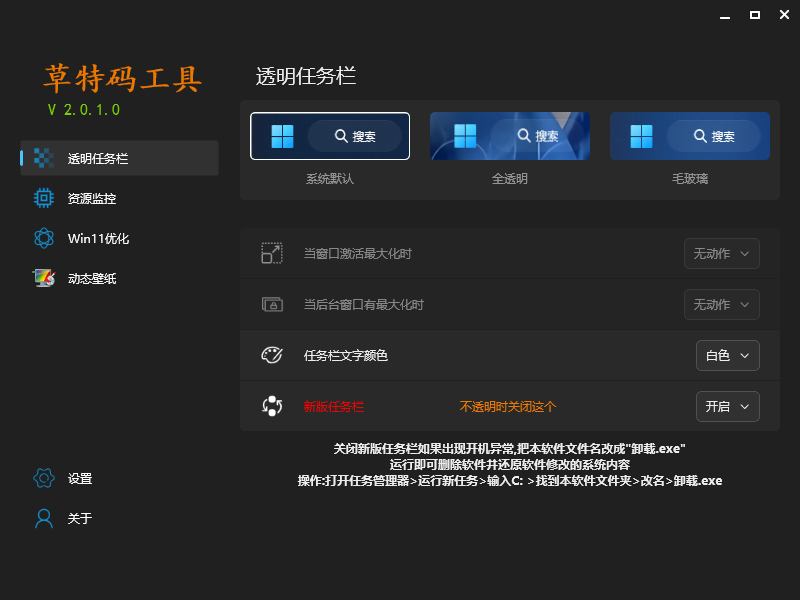800x600 pixels.
Task: Click the Windows logo in 毛玻璃 preview
Action: tap(642, 136)
